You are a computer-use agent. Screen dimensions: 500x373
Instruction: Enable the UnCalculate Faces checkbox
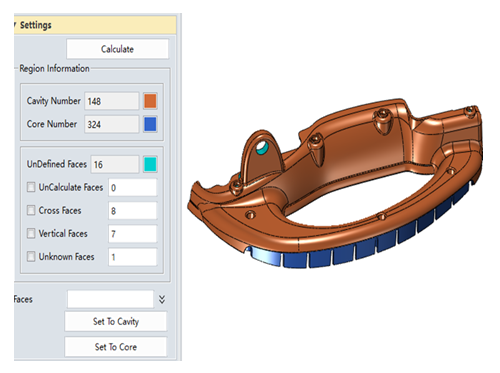31,187
